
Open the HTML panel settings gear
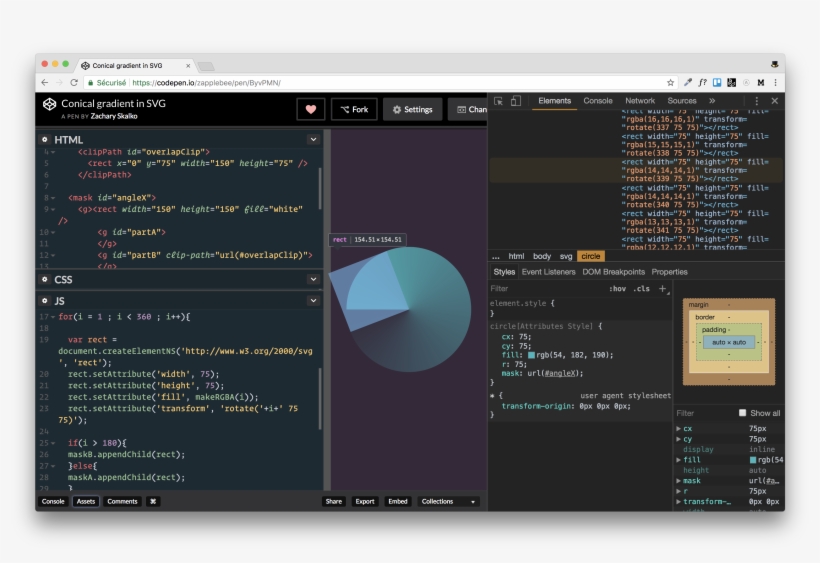pos(44,140)
